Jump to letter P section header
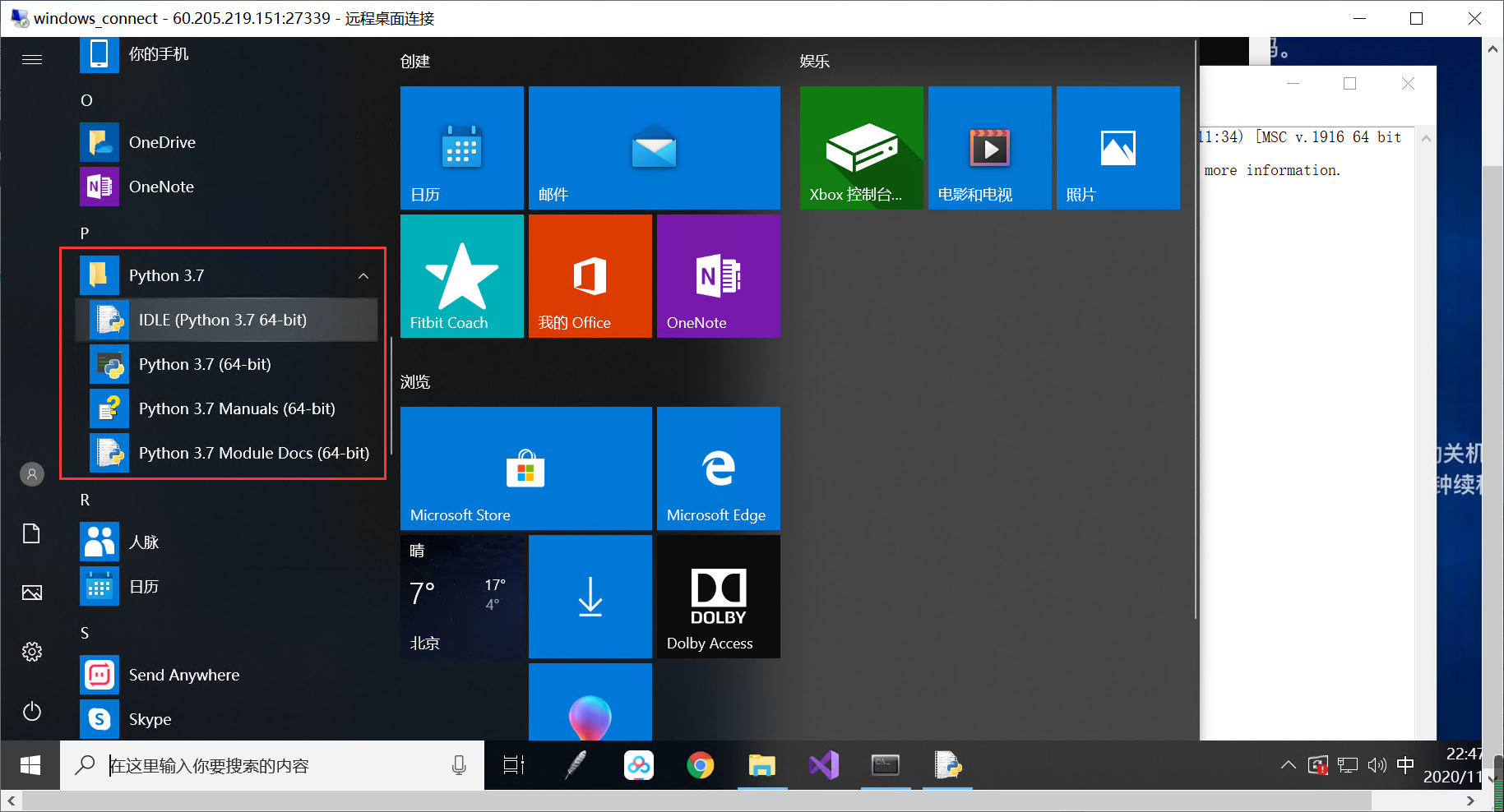The height and width of the screenshot is (812, 1504). (85, 233)
